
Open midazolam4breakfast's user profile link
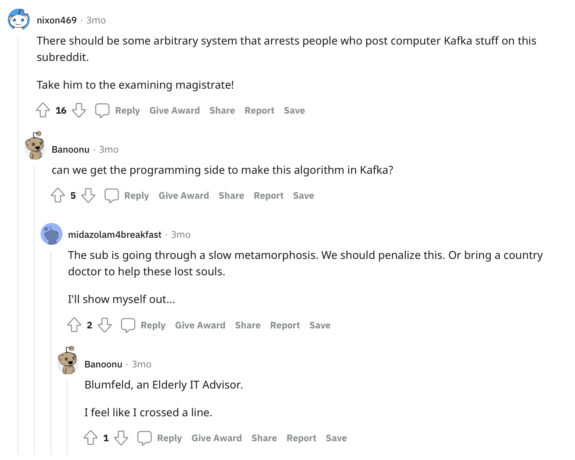coord(114,234)
